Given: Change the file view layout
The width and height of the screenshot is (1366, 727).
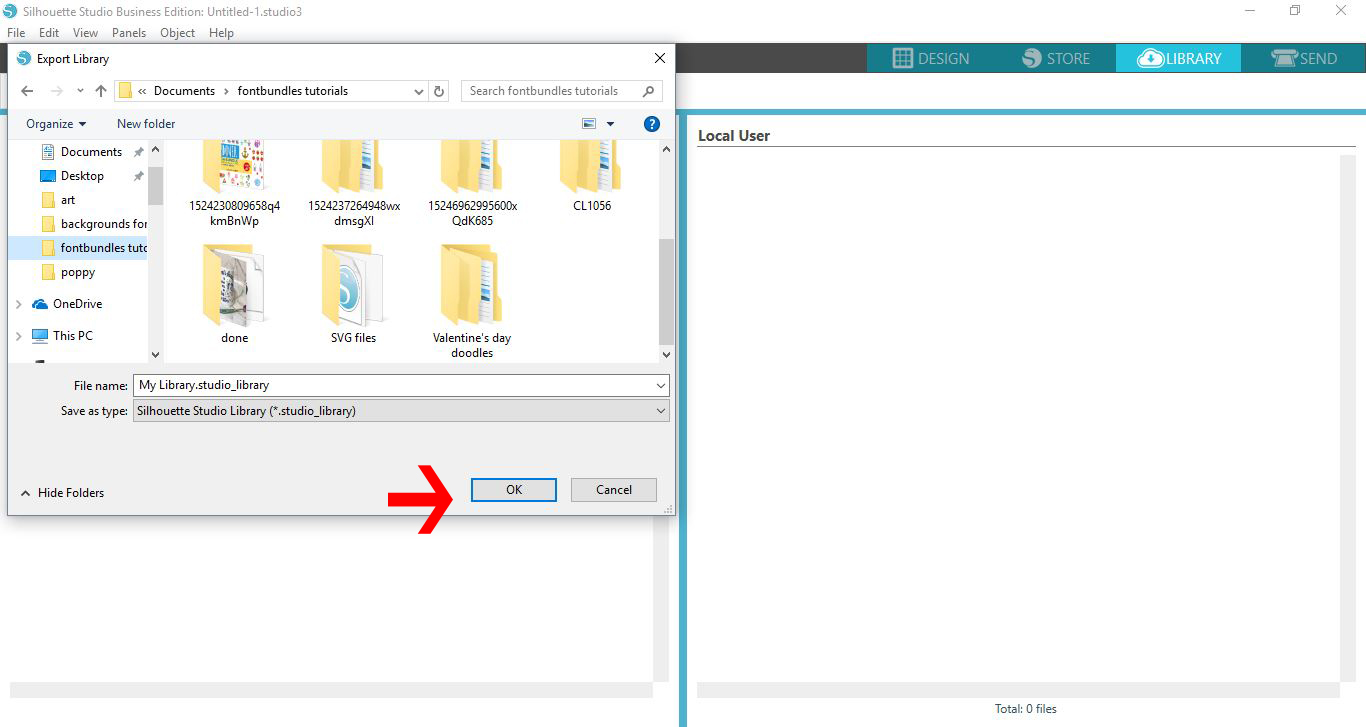Looking at the screenshot, I should tap(589, 123).
